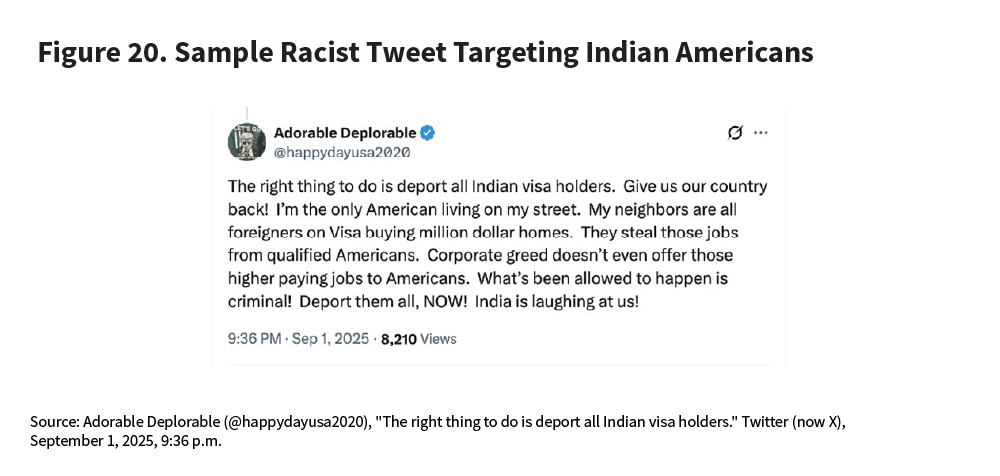
Task: Click the Adorable Deplorable profile avatar
Action: point(246,141)
